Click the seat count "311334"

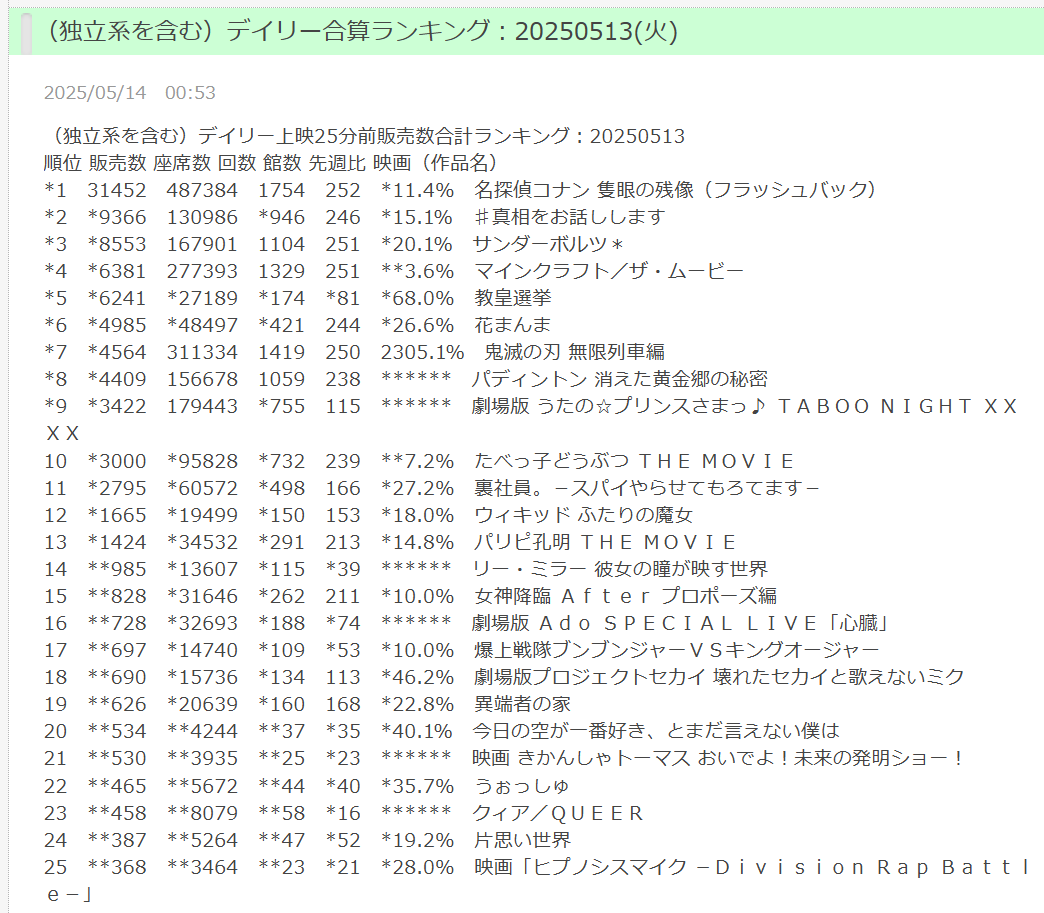coord(202,352)
